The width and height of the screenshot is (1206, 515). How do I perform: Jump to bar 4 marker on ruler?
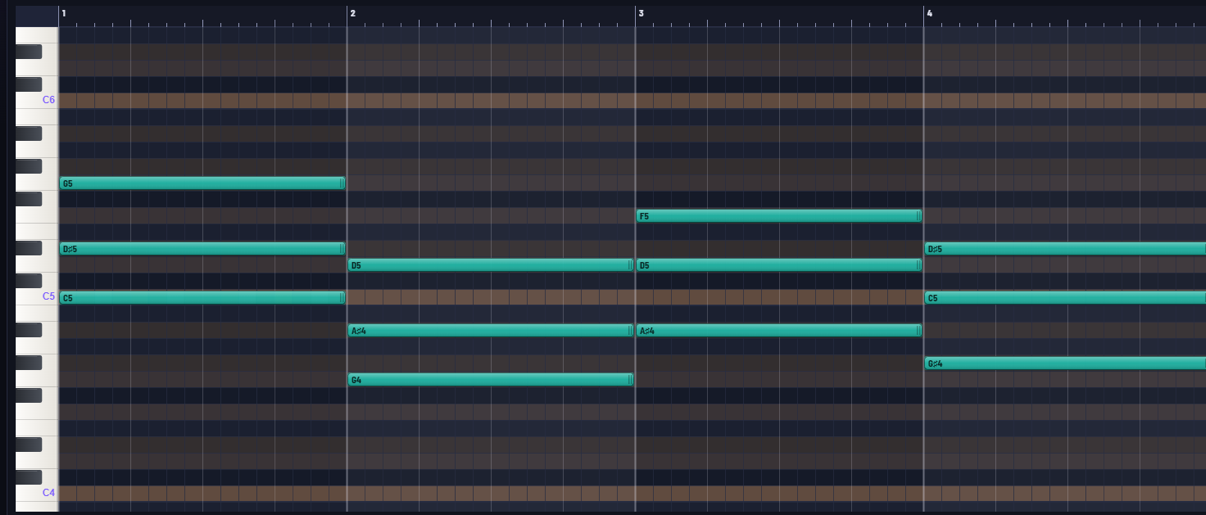click(929, 13)
